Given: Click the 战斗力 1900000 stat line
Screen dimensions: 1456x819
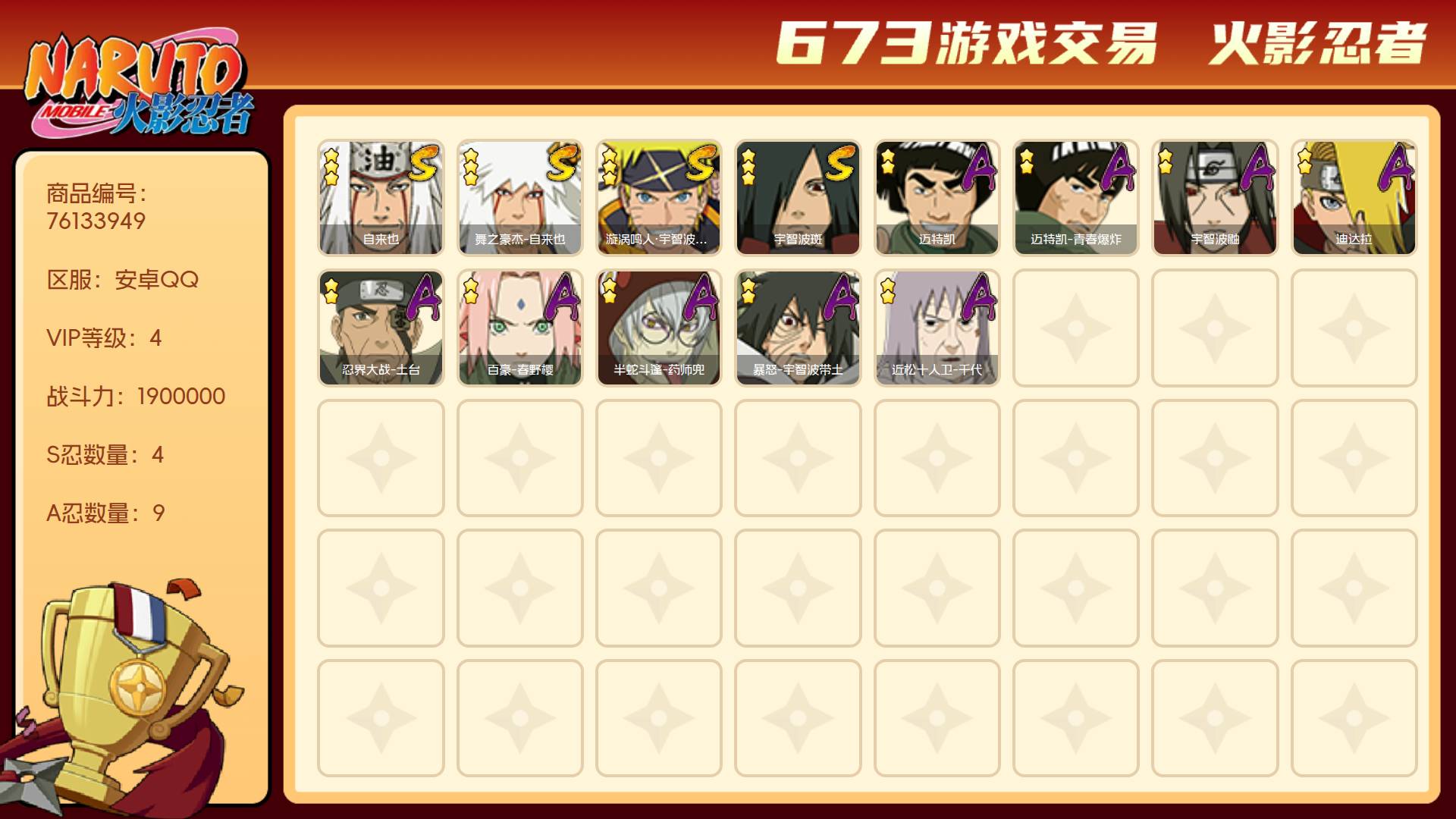Looking at the screenshot, I should point(136,396).
